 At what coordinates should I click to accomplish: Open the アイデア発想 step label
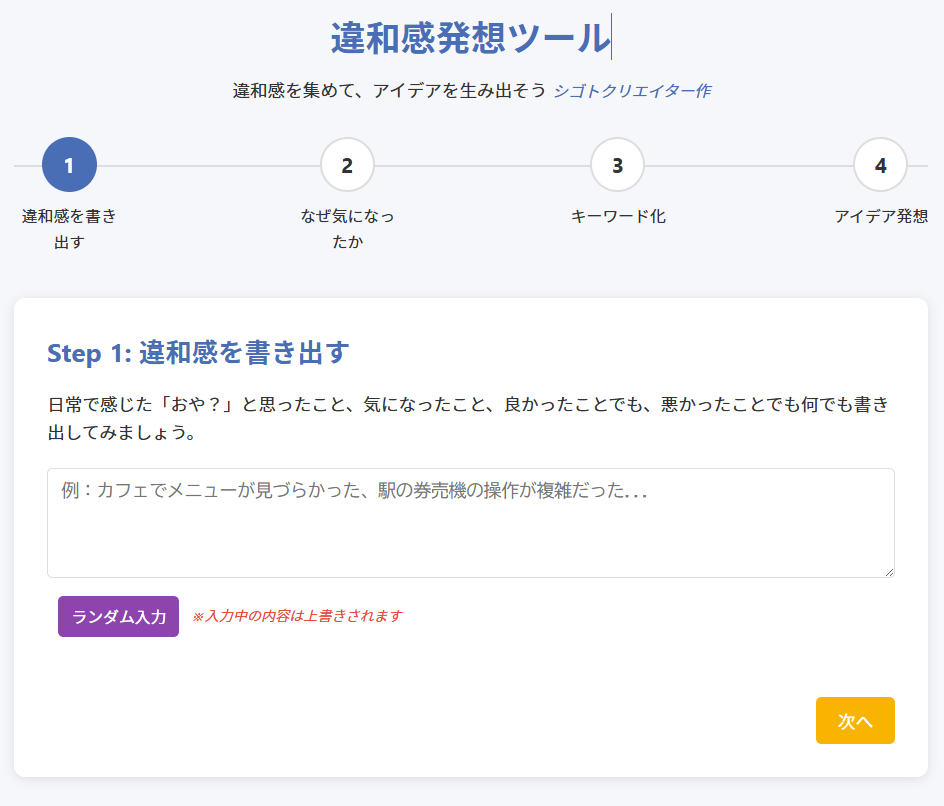tap(880, 216)
